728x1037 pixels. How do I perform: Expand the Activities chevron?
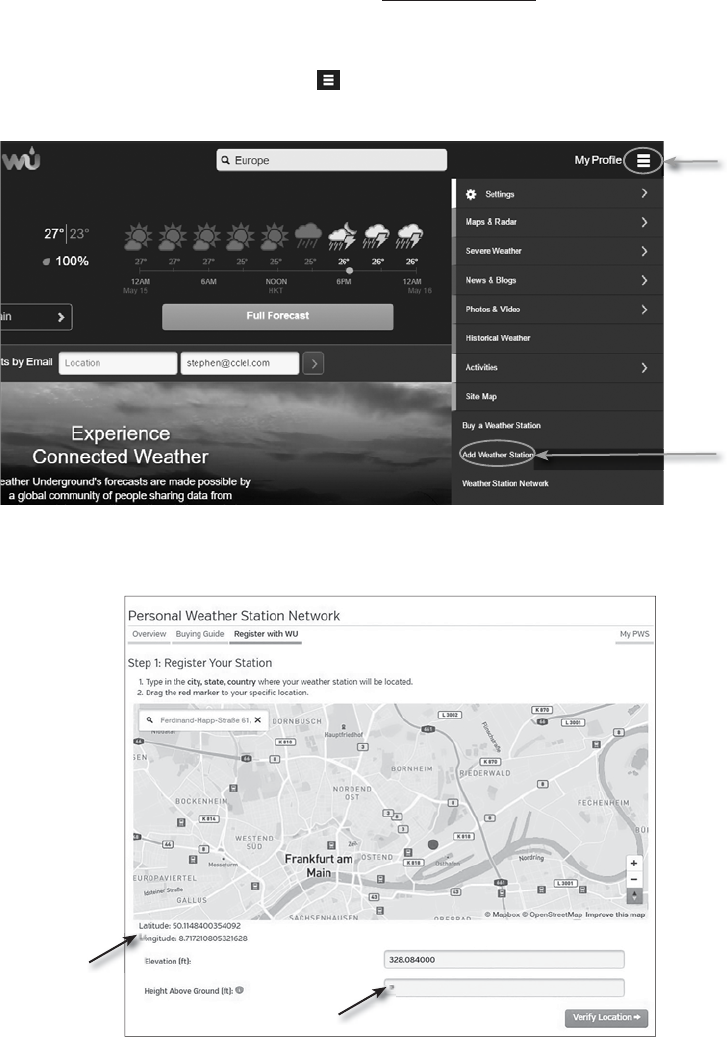pyautogui.click(x=644, y=368)
